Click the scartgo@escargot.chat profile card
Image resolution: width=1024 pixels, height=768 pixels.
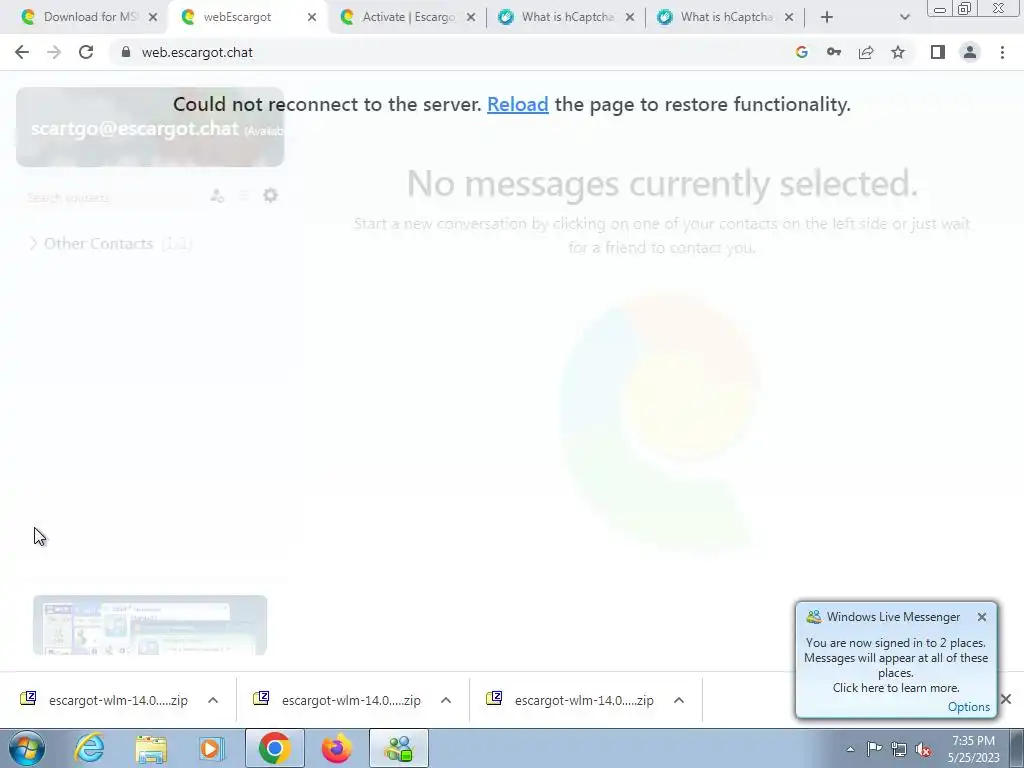[150, 127]
